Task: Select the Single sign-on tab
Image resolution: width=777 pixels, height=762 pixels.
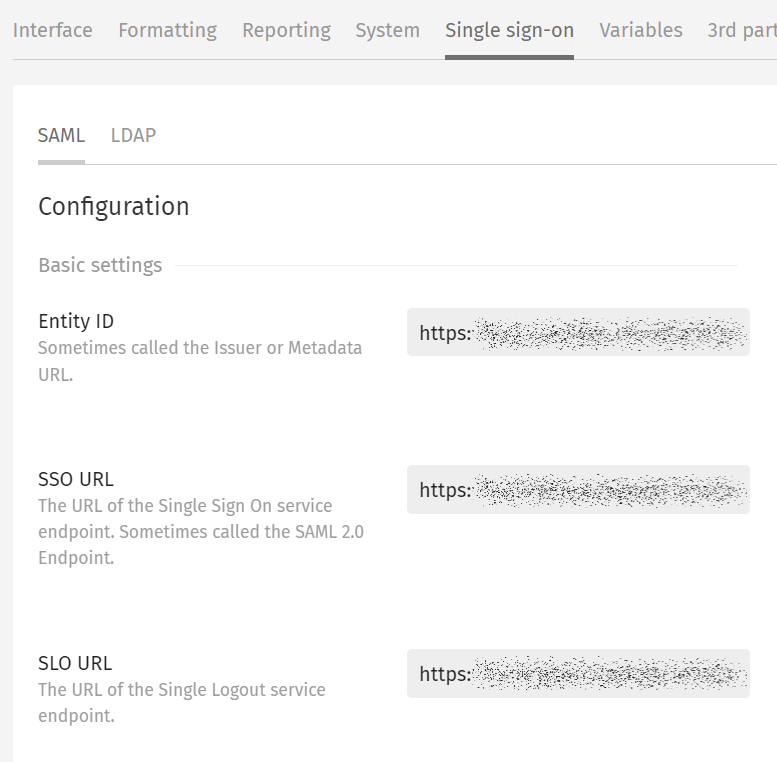Action: pyautogui.click(x=509, y=30)
